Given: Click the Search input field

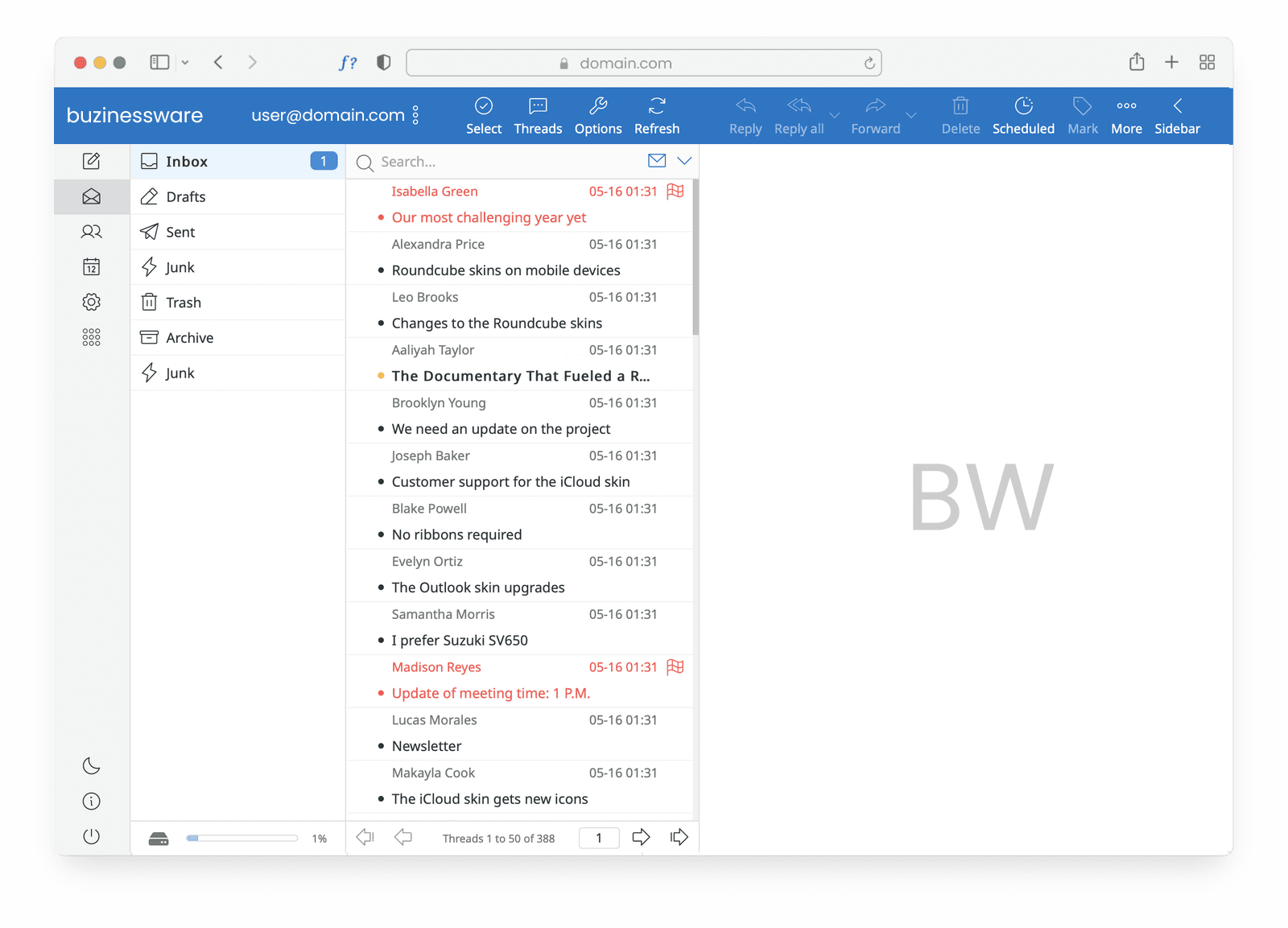Looking at the screenshot, I should [x=507, y=162].
